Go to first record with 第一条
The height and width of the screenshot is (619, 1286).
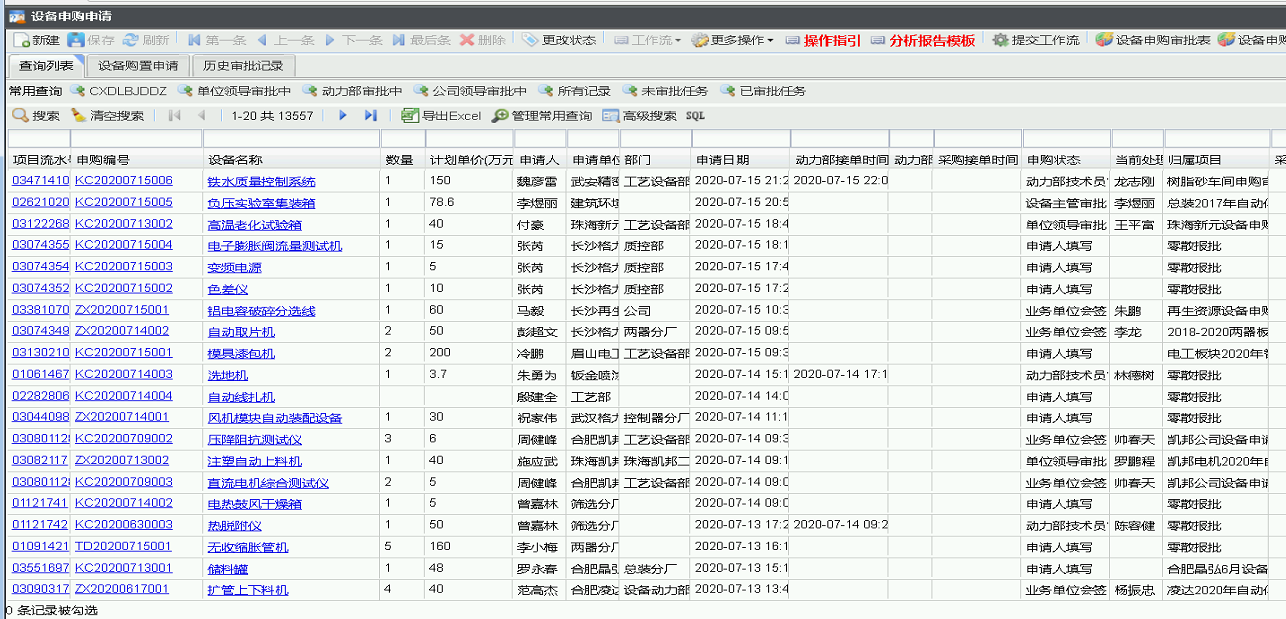pos(216,40)
